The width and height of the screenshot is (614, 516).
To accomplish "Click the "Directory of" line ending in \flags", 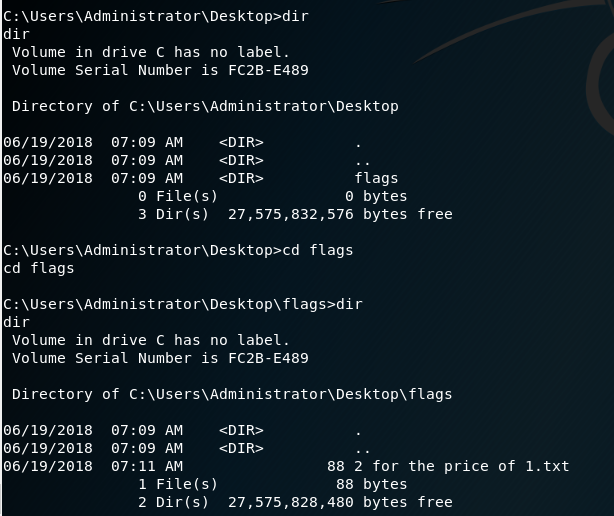I will coord(232,394).
